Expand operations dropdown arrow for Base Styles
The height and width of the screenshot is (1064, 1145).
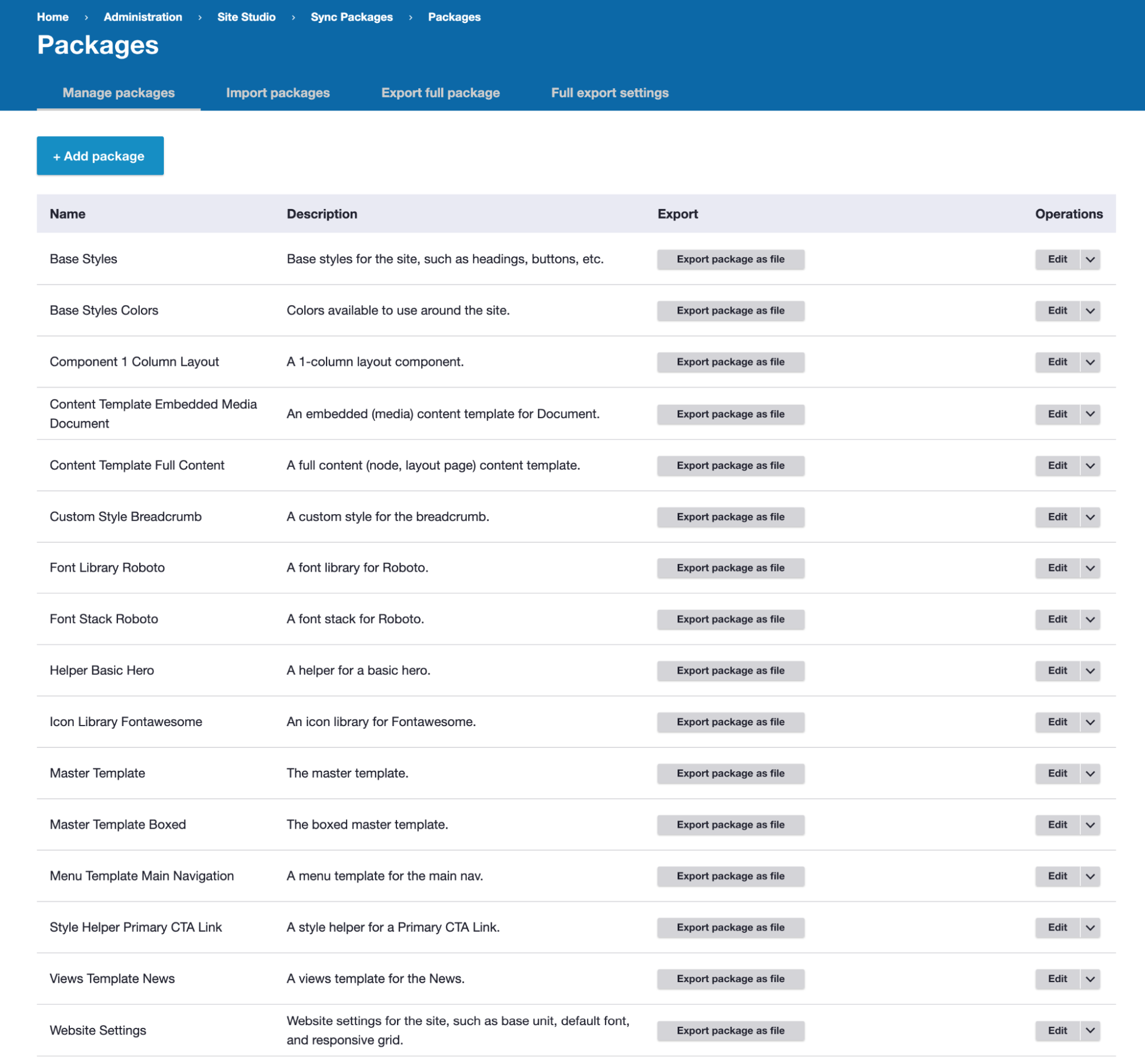(1089, 259)
